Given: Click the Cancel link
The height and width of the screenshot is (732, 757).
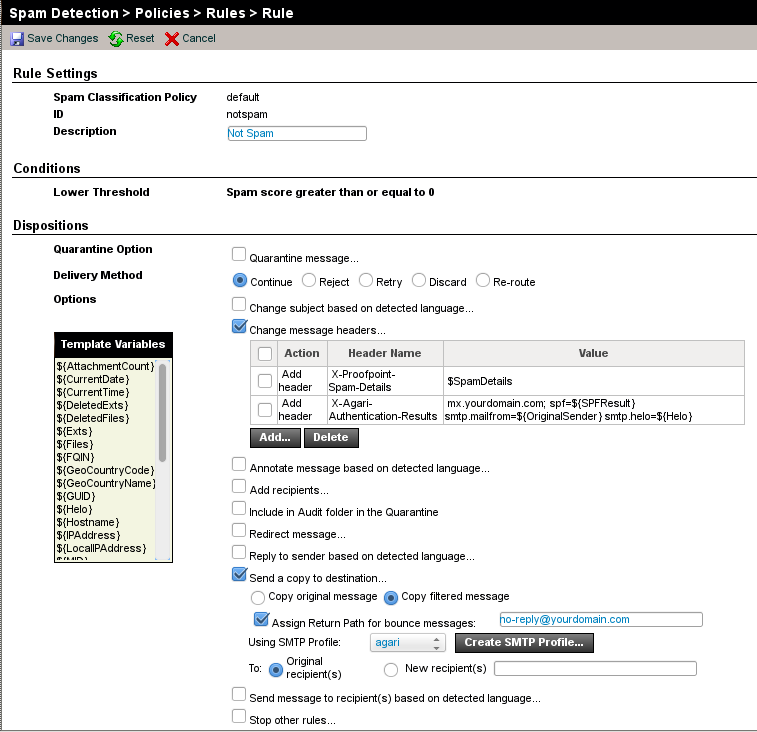Looking at the screenshot, I should 199,38.
